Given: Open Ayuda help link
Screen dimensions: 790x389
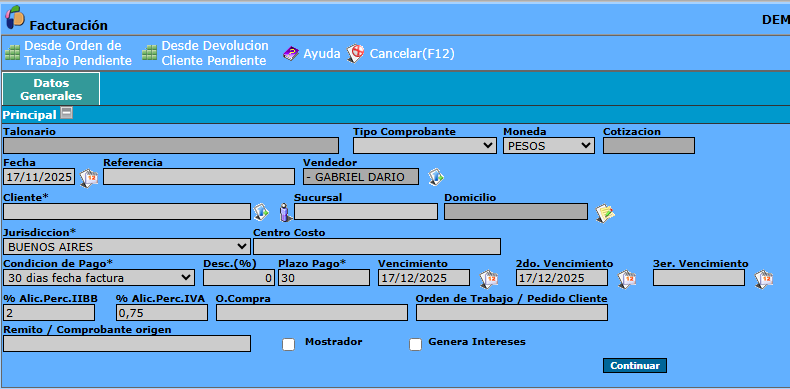Looking at the screenshot, I should (x=321, y=53).
